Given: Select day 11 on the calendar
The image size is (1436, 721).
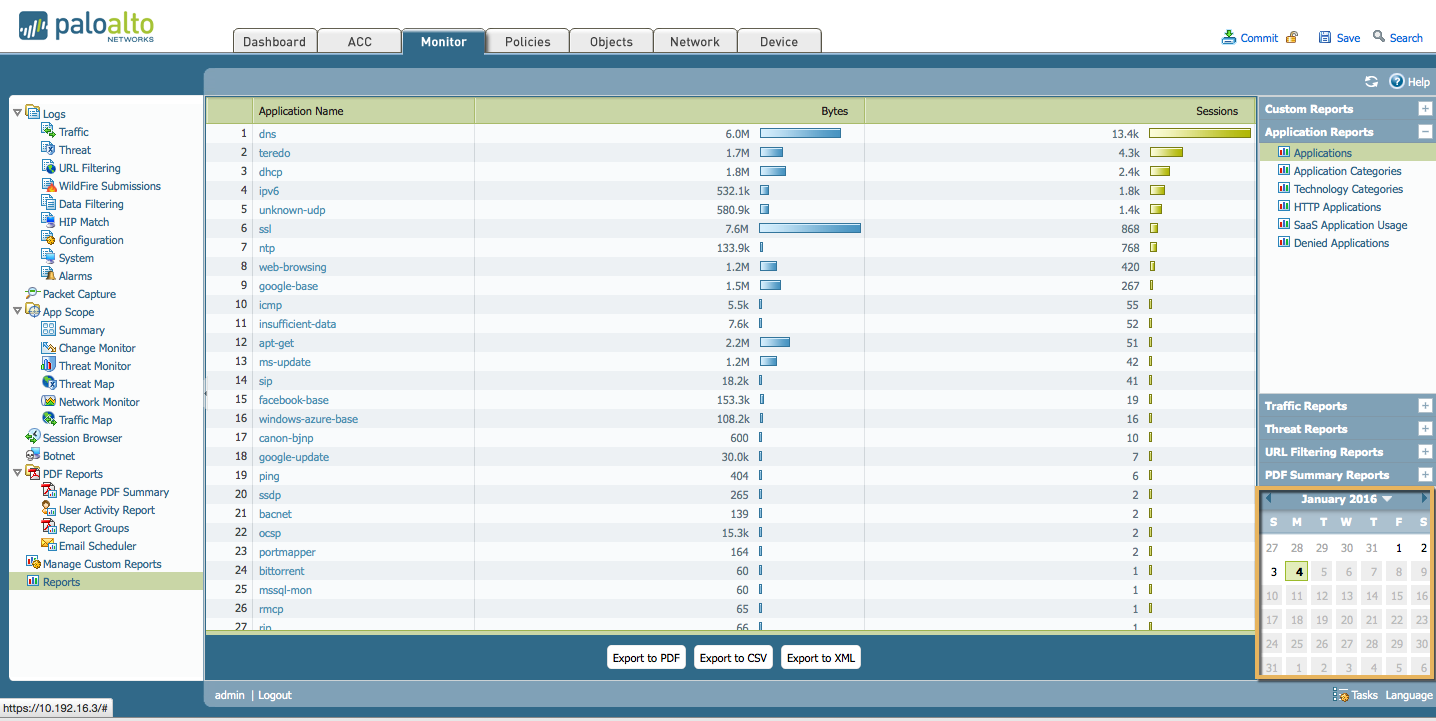Looking at the screenshot, I should click(1296, 595).
